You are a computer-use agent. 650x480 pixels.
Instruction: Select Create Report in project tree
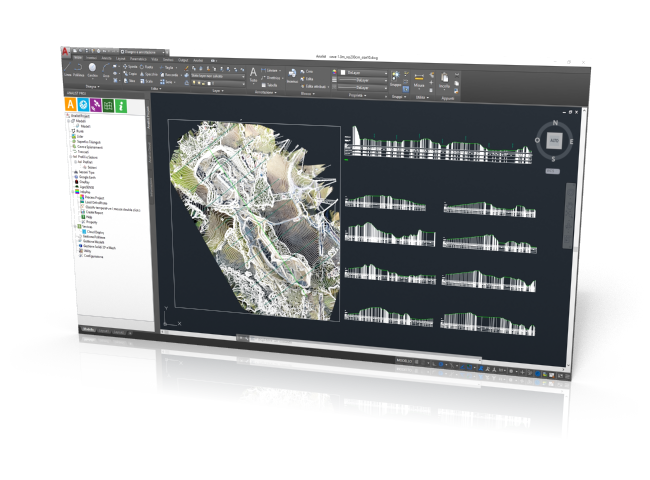(91, 212)
